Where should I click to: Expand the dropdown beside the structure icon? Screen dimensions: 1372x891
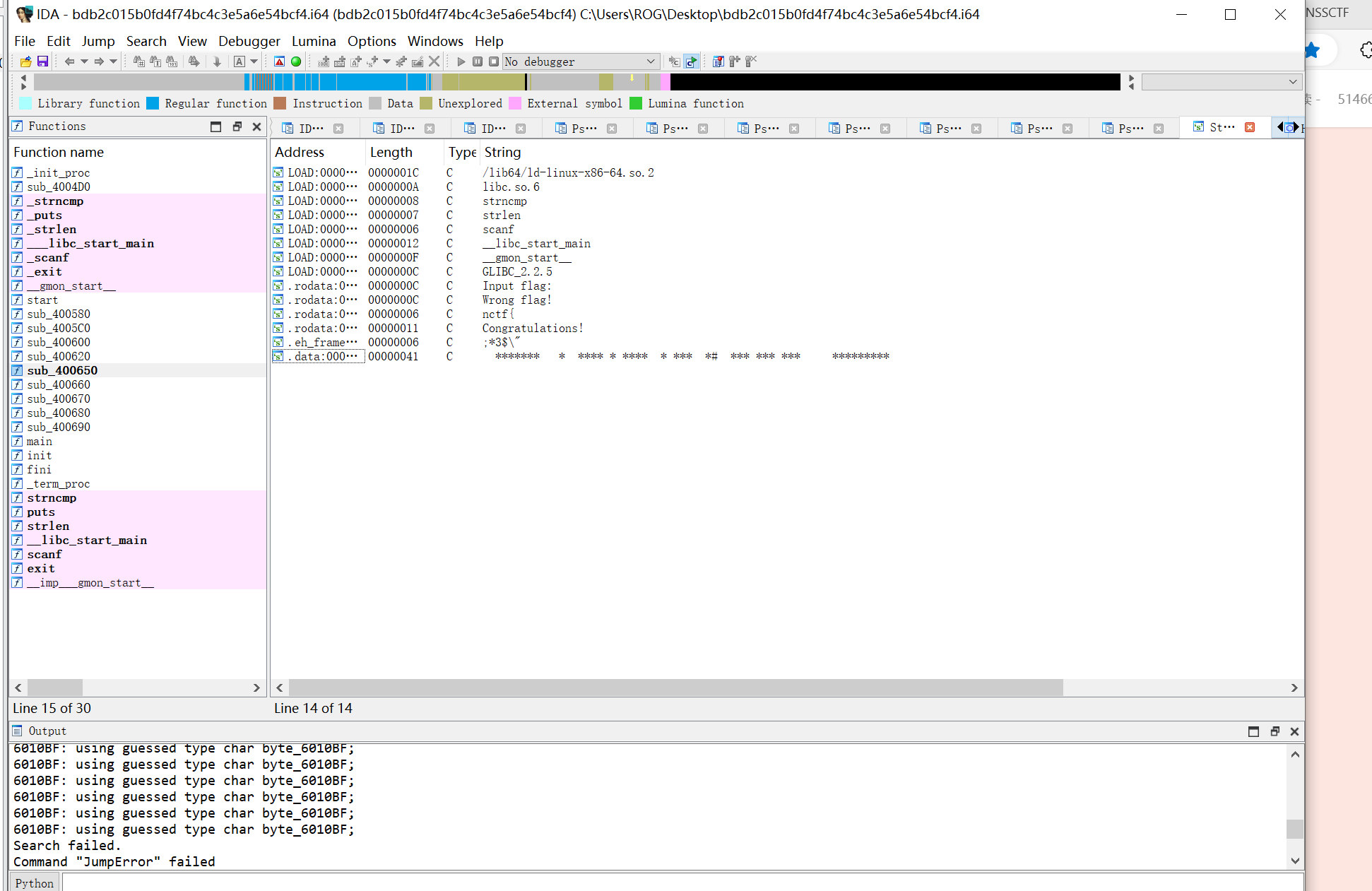[x=386, y=61]
